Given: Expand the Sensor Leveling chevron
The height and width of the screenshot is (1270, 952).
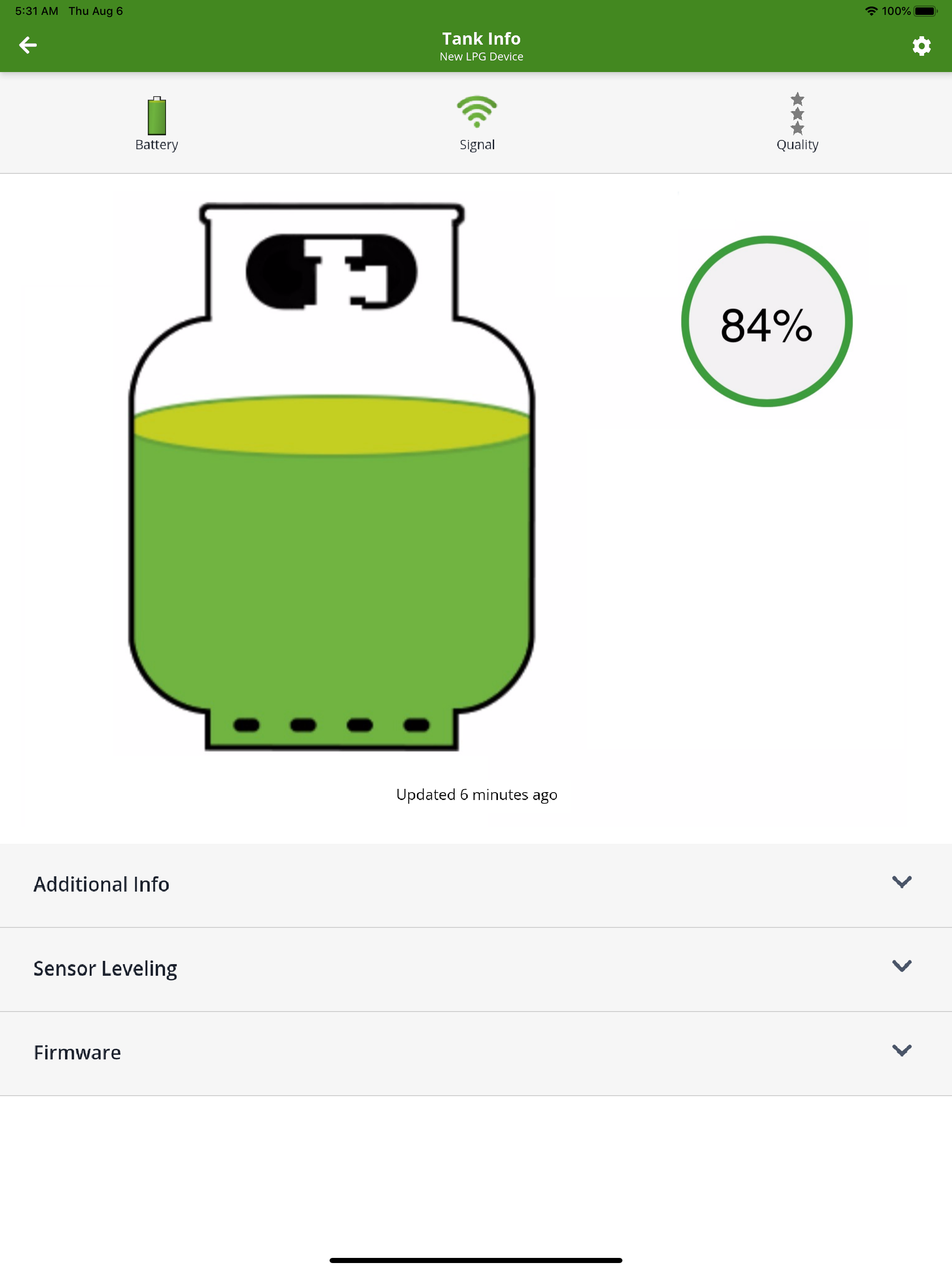Looking at the screenshot, I should pos(901,966).
